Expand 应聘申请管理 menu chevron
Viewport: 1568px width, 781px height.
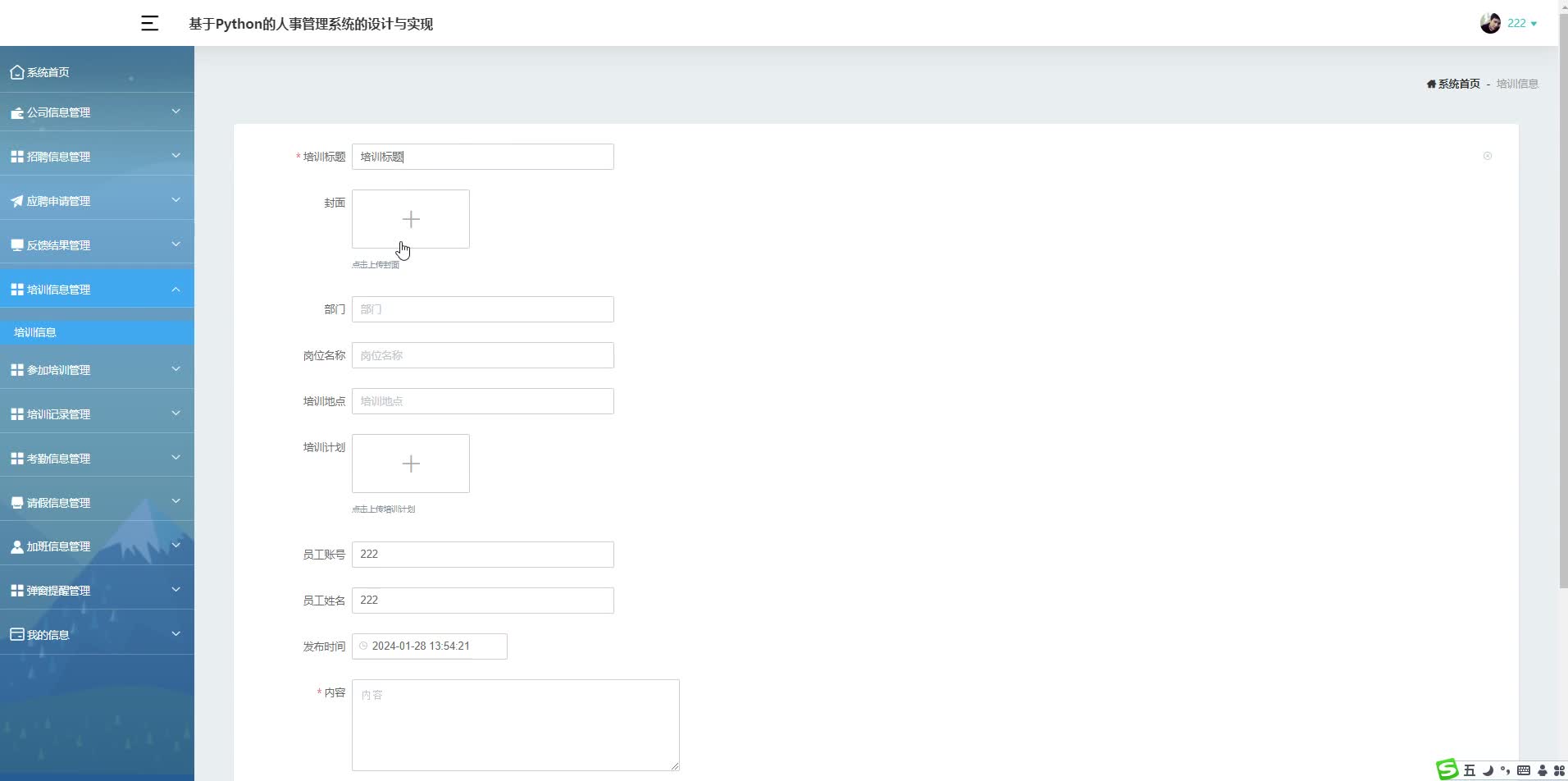(x=175, y=200)
